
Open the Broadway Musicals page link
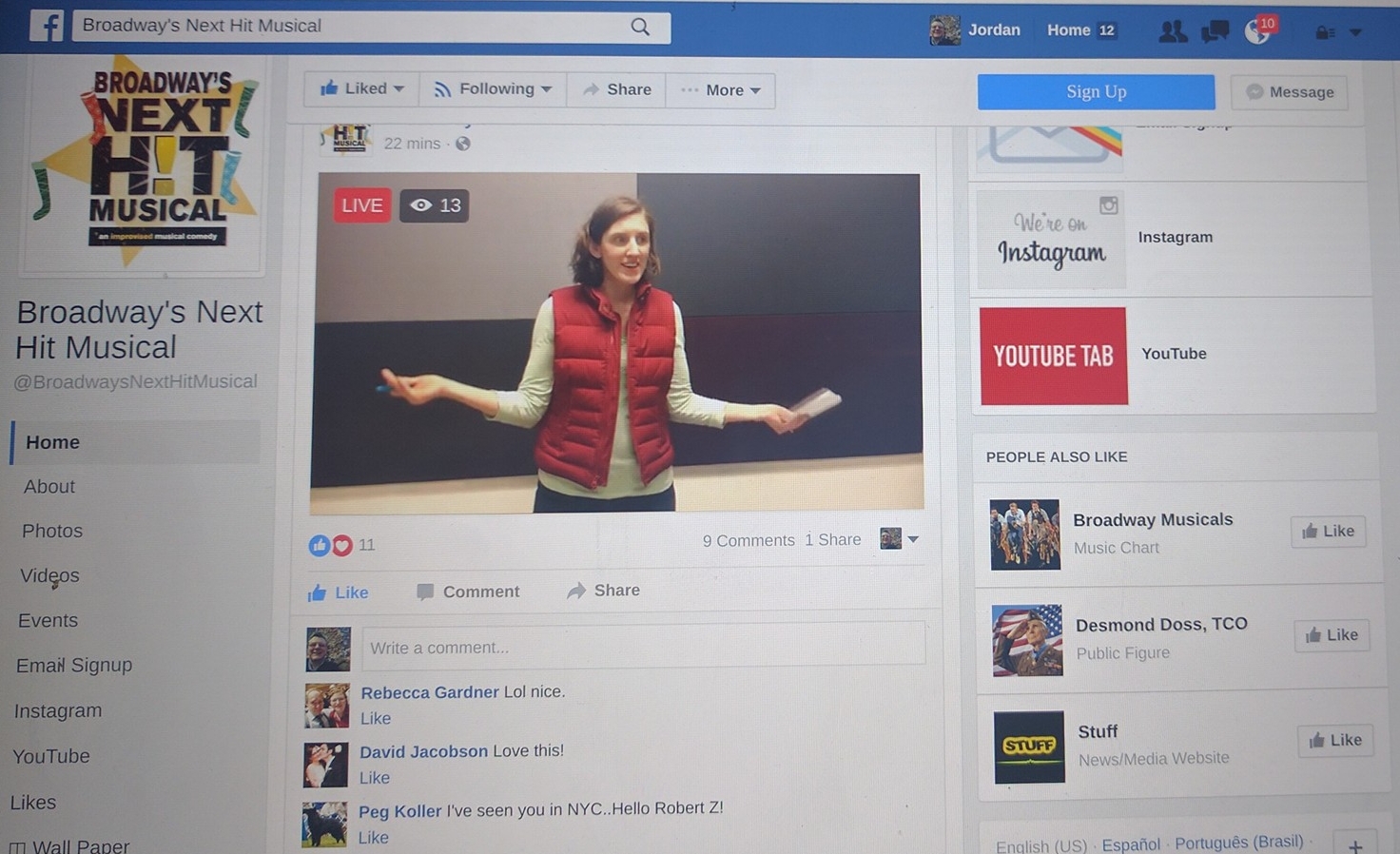pyautogui.click(x=1153, y=519)
